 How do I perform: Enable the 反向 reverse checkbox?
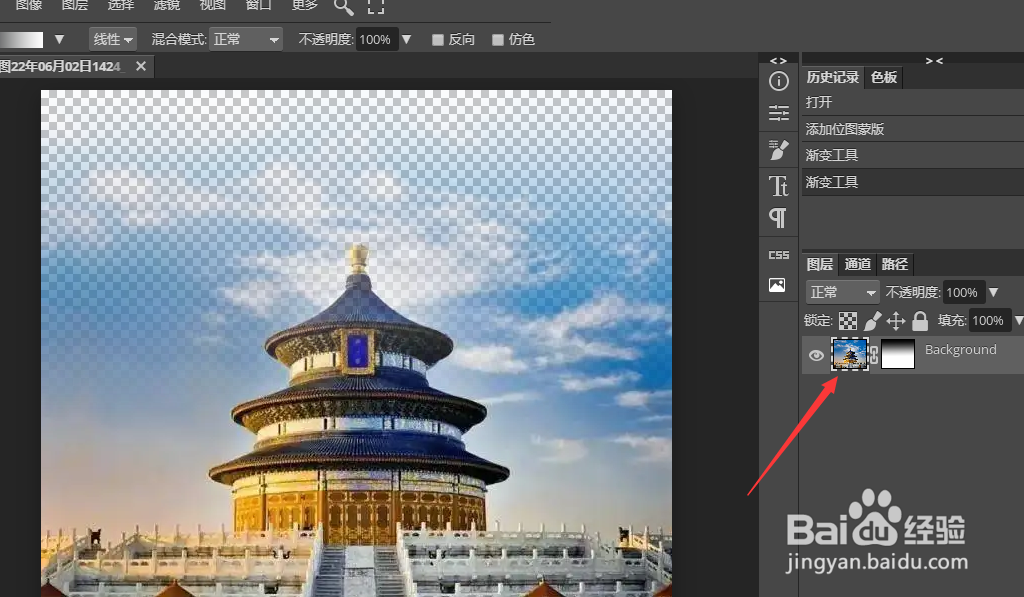pyautogui.click(x=436, y=39)
